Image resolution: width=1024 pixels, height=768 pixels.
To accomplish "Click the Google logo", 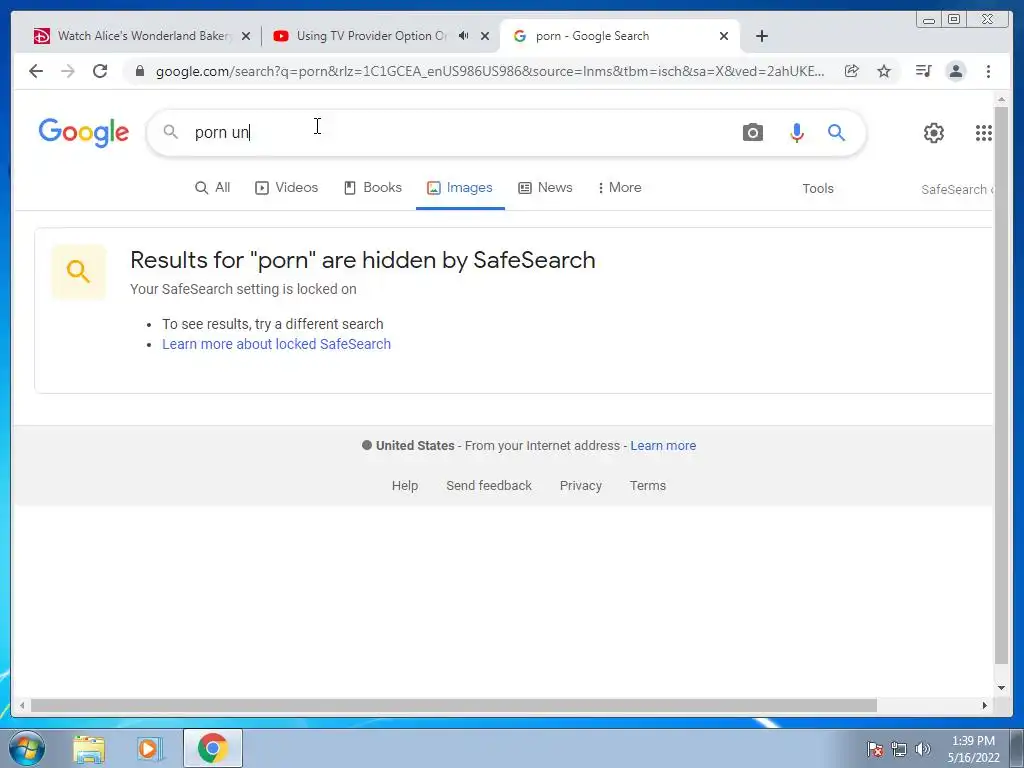I will [84, 133].
